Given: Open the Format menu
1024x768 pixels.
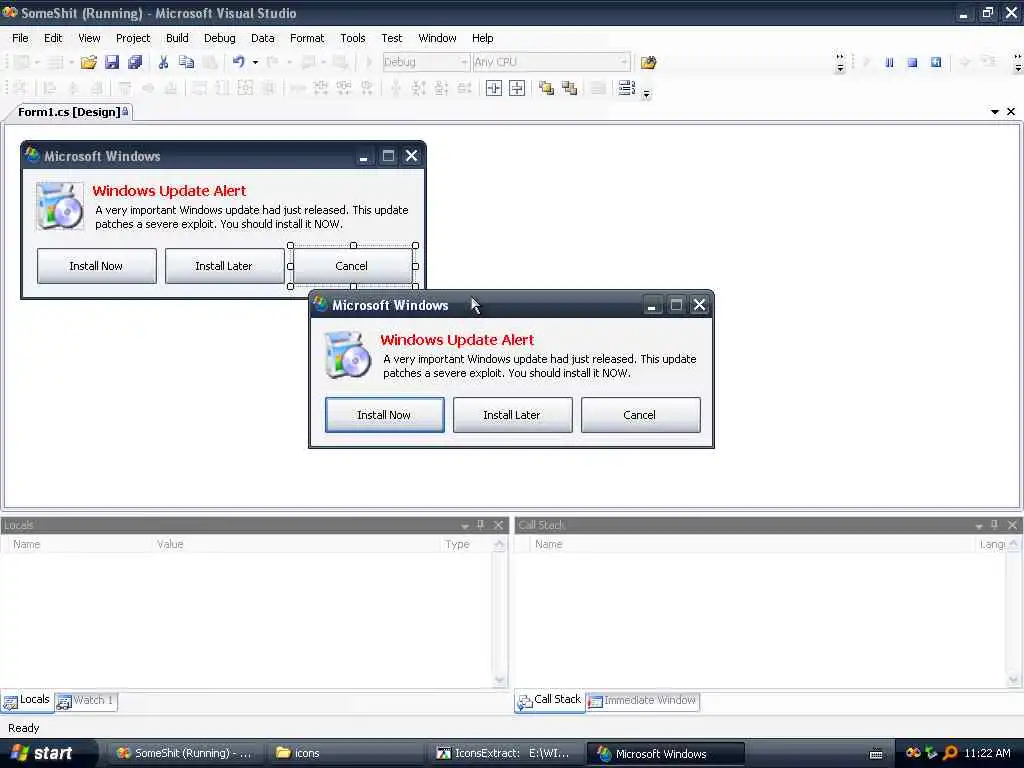Looking at the screenshot, I should (x=307, y=38).
